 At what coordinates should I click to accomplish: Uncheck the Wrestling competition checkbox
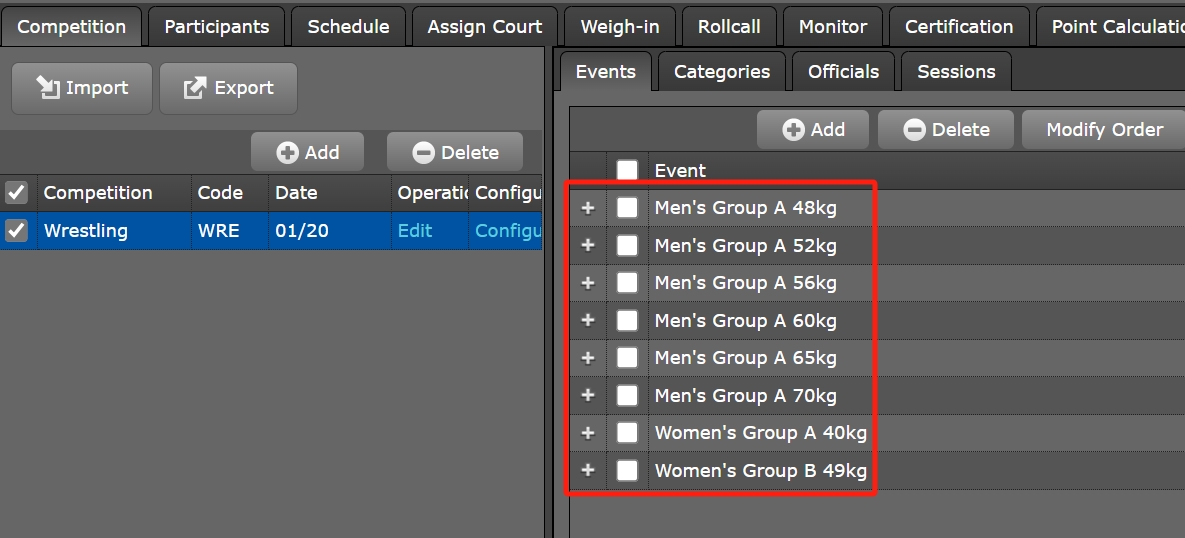coord(17,231)
